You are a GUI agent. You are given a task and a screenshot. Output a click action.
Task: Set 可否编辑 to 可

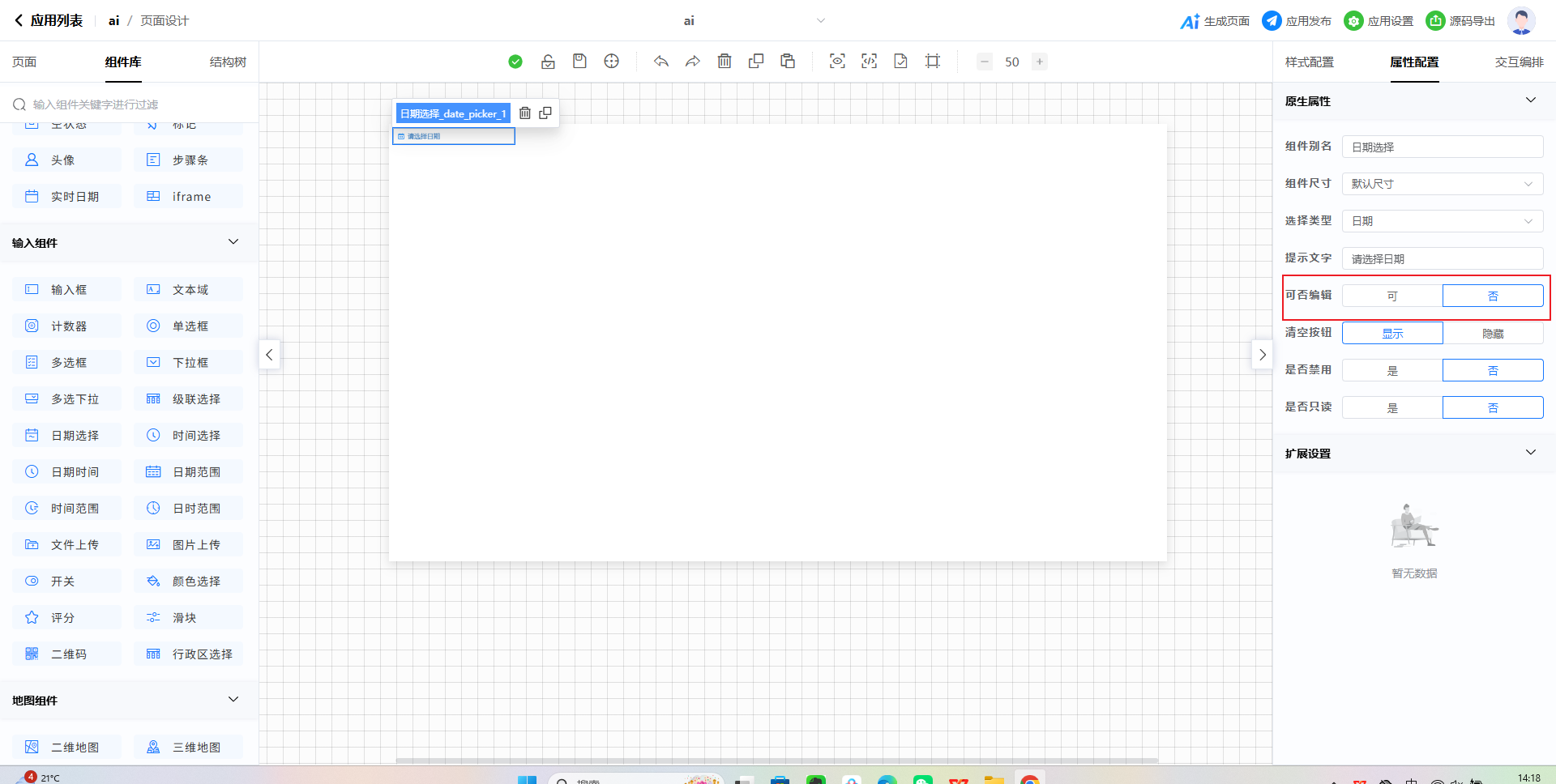pyautogui.click(x=1392, y=296)
